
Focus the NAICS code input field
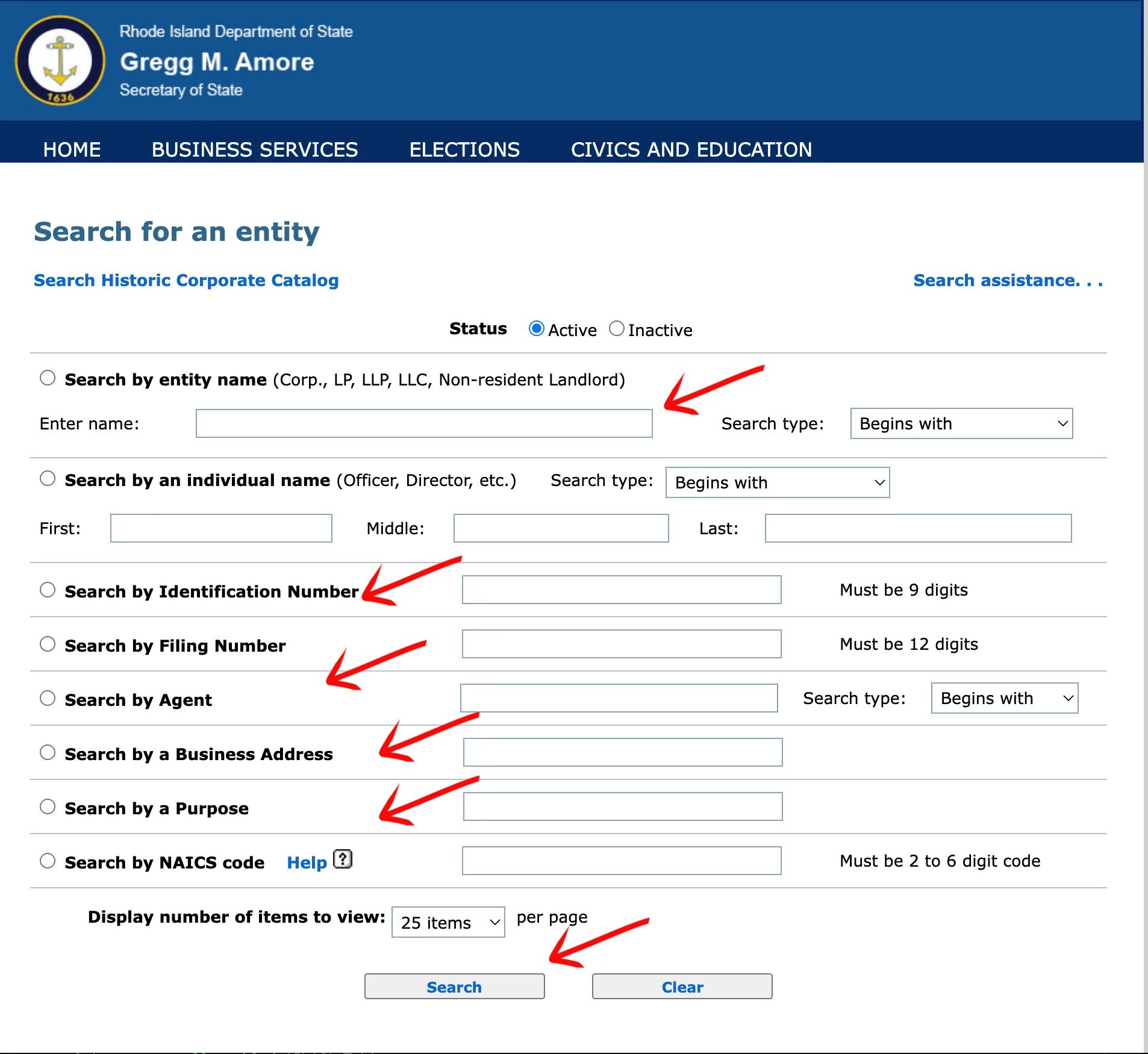[622, 861]
